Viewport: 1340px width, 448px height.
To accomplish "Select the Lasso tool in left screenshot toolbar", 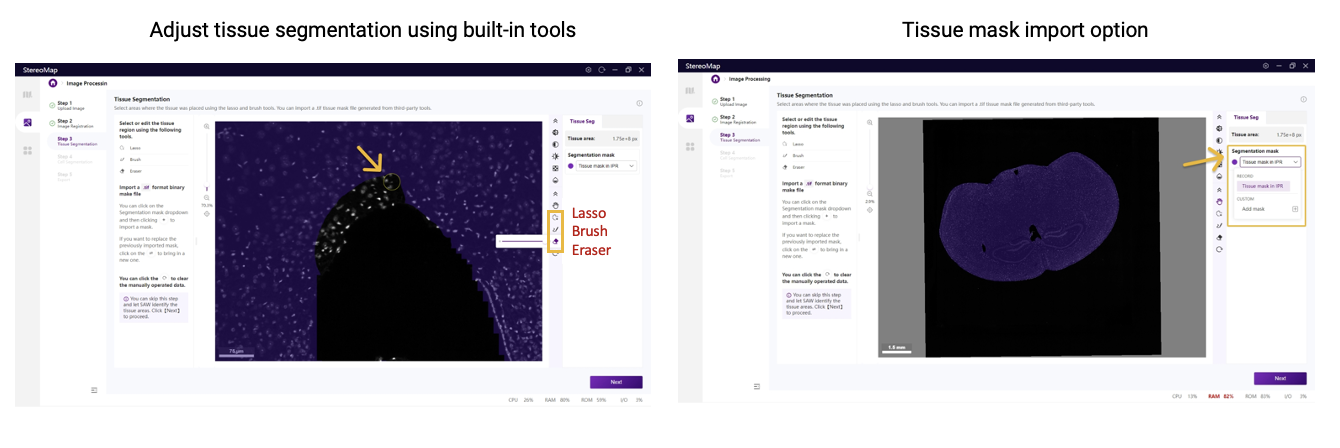I will click(x=555, y=216).
